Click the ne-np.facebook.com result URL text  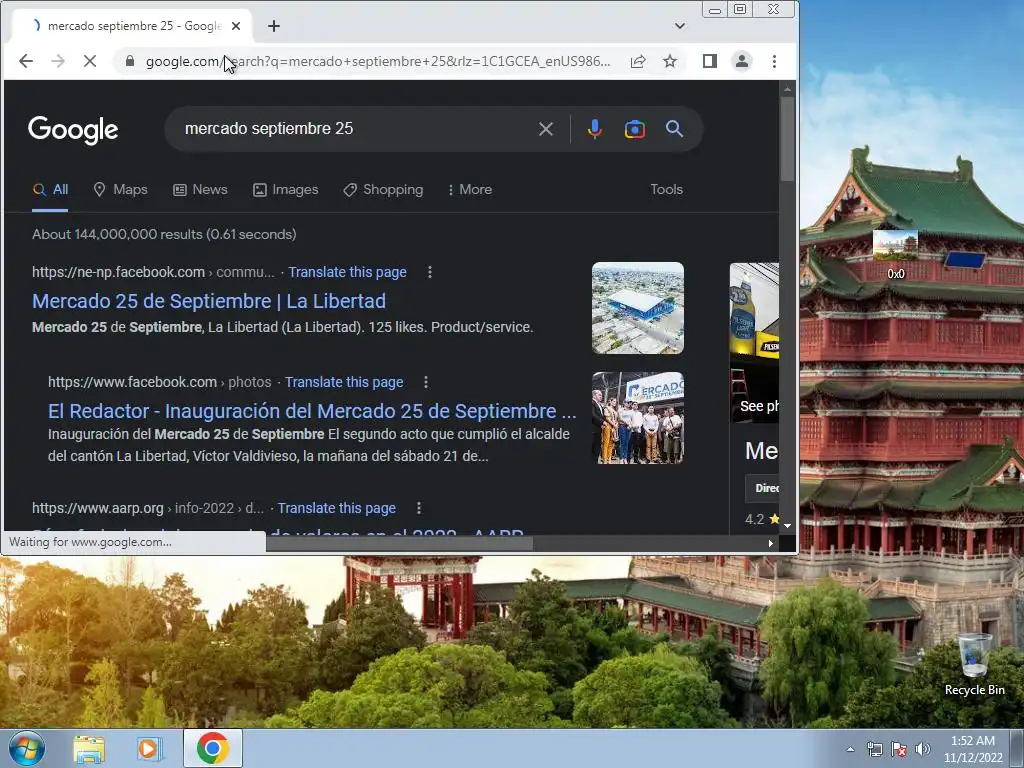point(153,272)
